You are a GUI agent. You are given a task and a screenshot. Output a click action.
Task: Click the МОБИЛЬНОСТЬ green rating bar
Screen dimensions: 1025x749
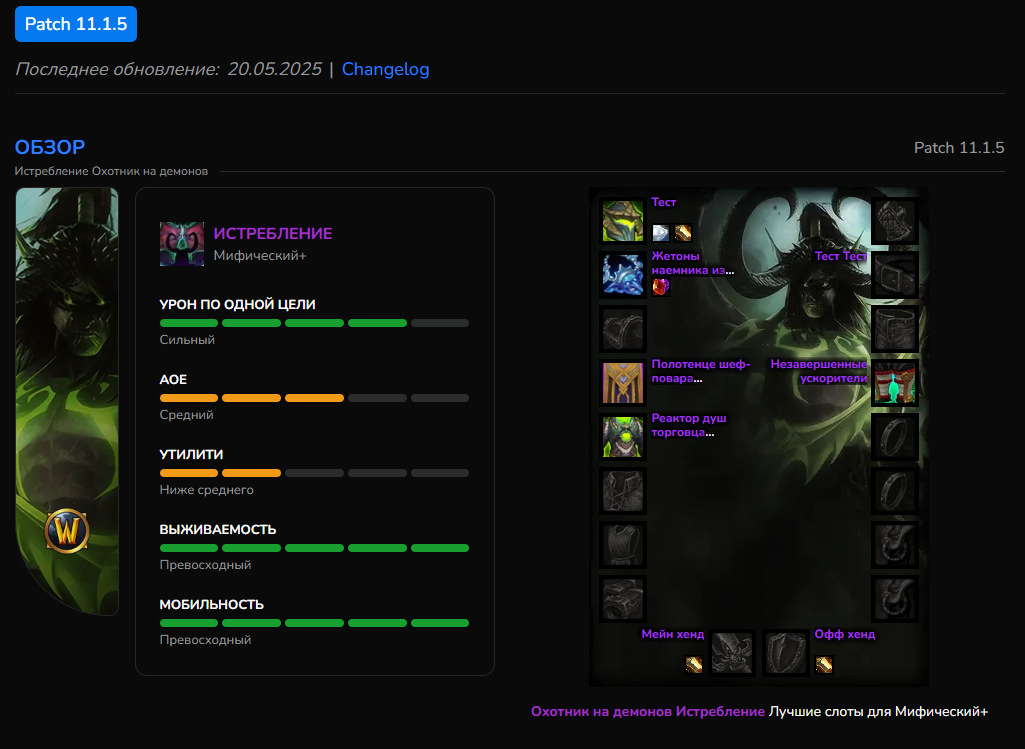(314, 624)
